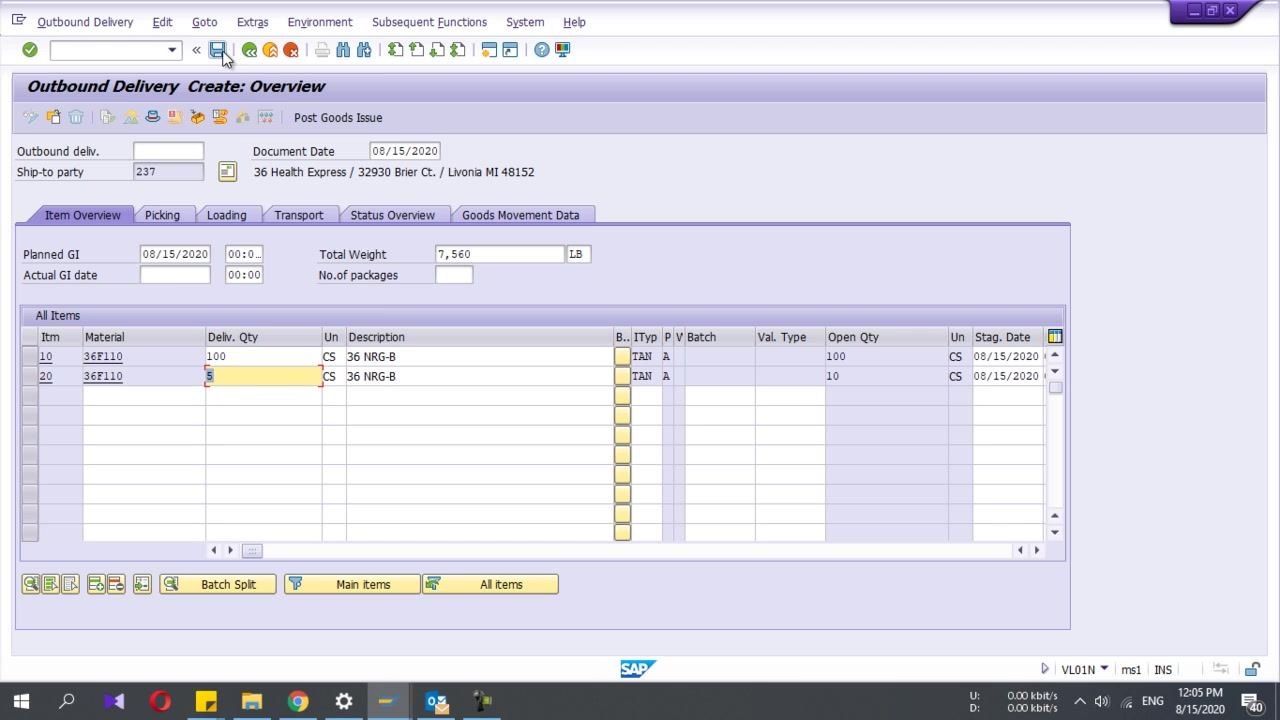Click the Delete Item icon below table
1280x720 pixels.
(116, 584)
